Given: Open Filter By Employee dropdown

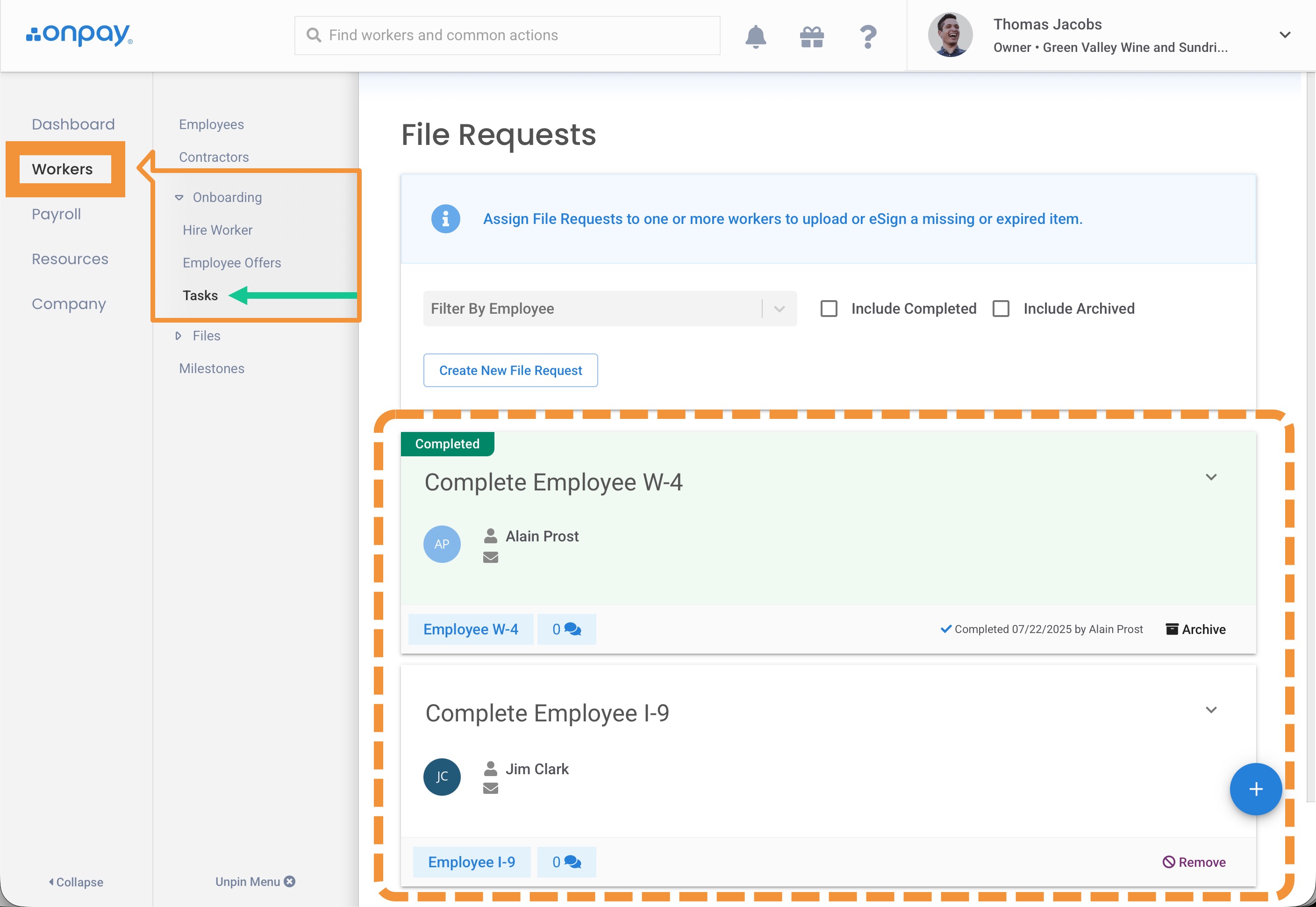Looking at the screenshot, I should point(609,309).
